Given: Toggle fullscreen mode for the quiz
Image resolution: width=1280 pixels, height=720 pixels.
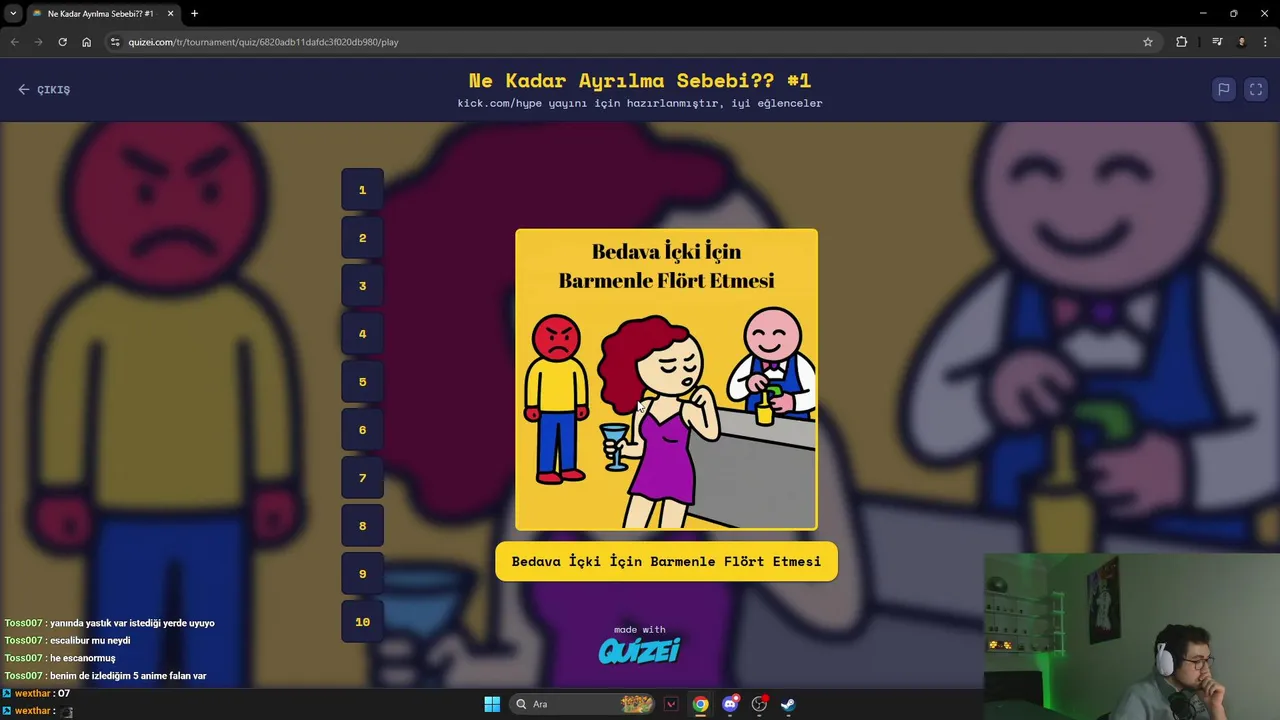Looking at the screenshot, I should pos(1256,89).
